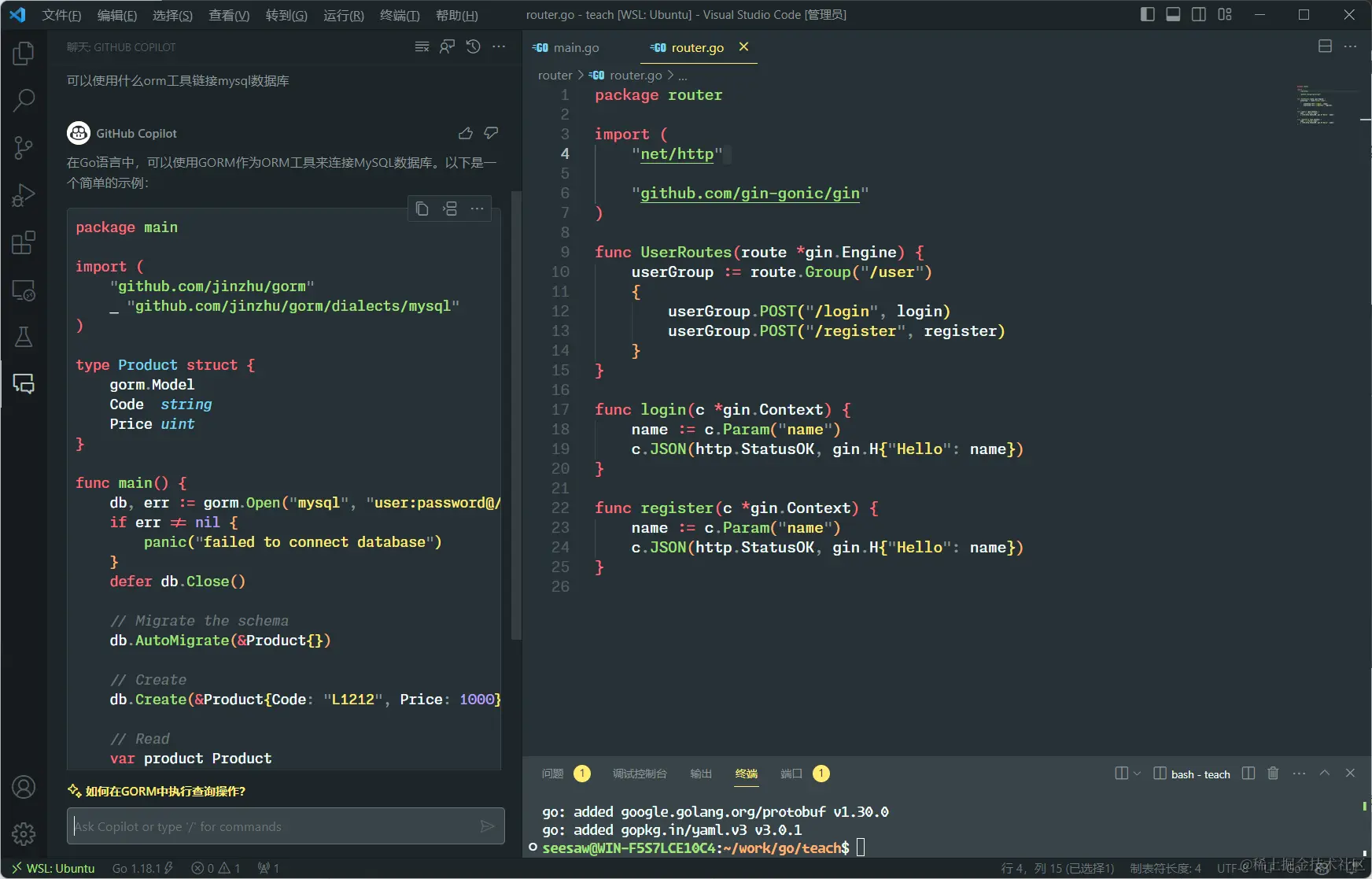This screenshot has width=1372, height=879.
Task: Toggle the secondary side bar layout
Action: tap(1199, 14)
